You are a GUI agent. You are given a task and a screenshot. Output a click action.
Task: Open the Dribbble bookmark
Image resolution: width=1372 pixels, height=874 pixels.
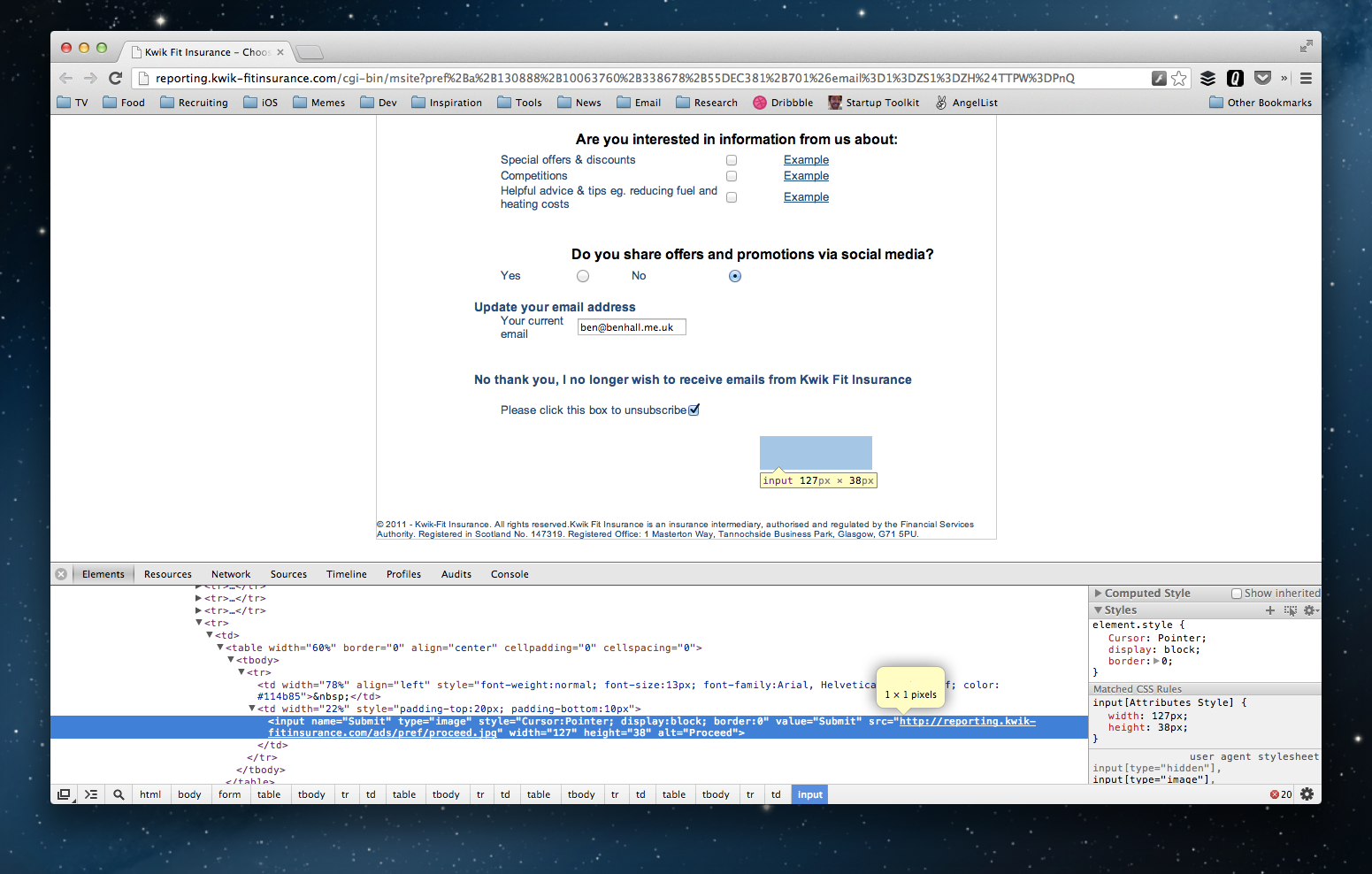[783, 103]
